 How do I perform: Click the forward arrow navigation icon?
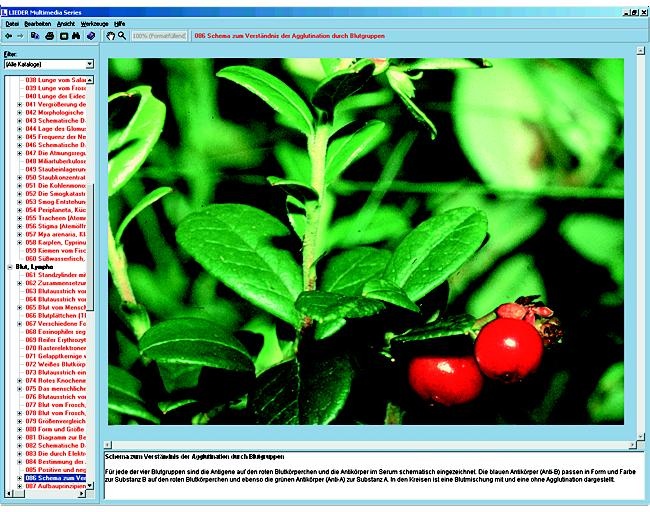[20, 35]
